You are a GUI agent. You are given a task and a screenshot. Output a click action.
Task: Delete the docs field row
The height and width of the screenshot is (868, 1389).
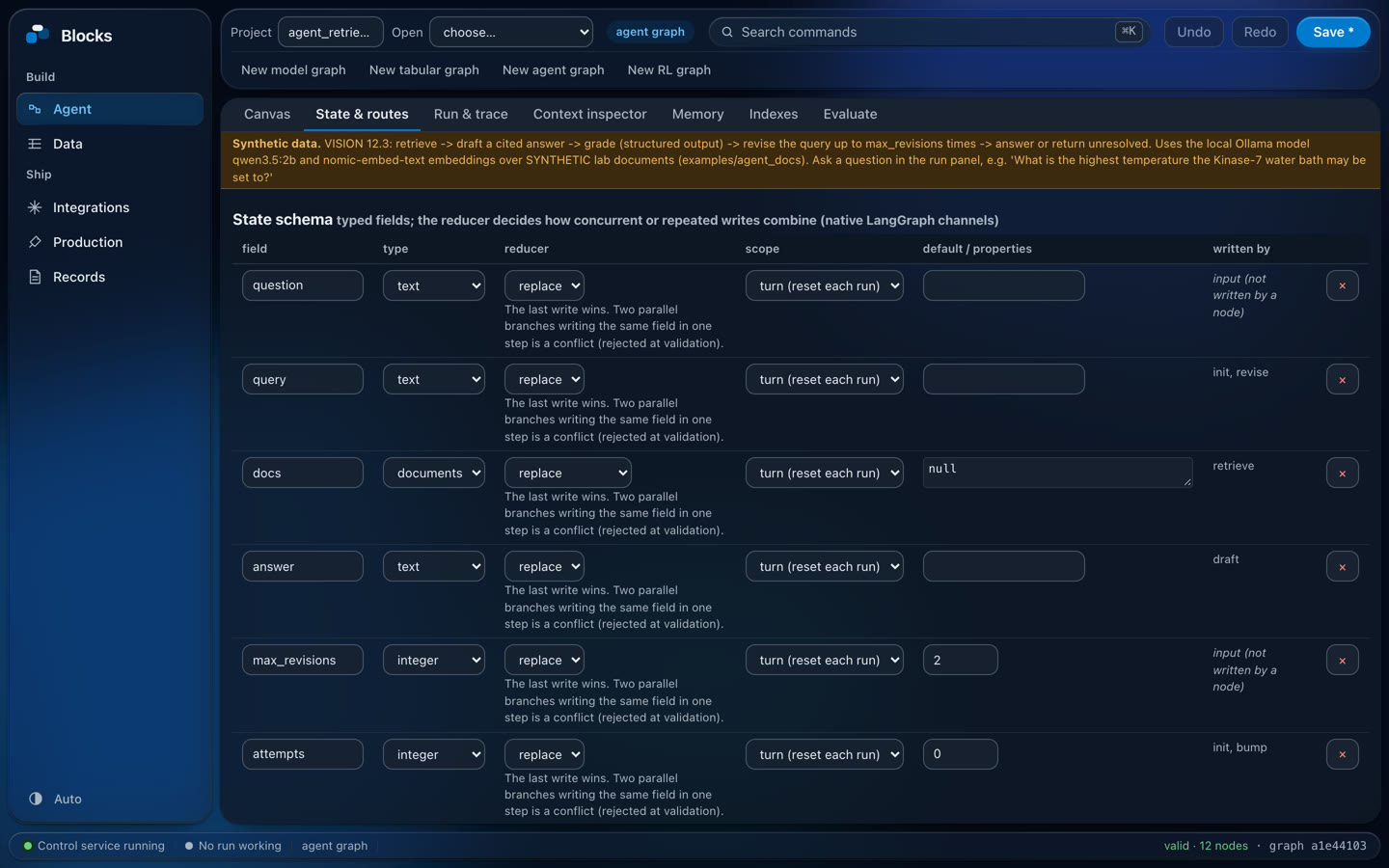coord(1342,473)
